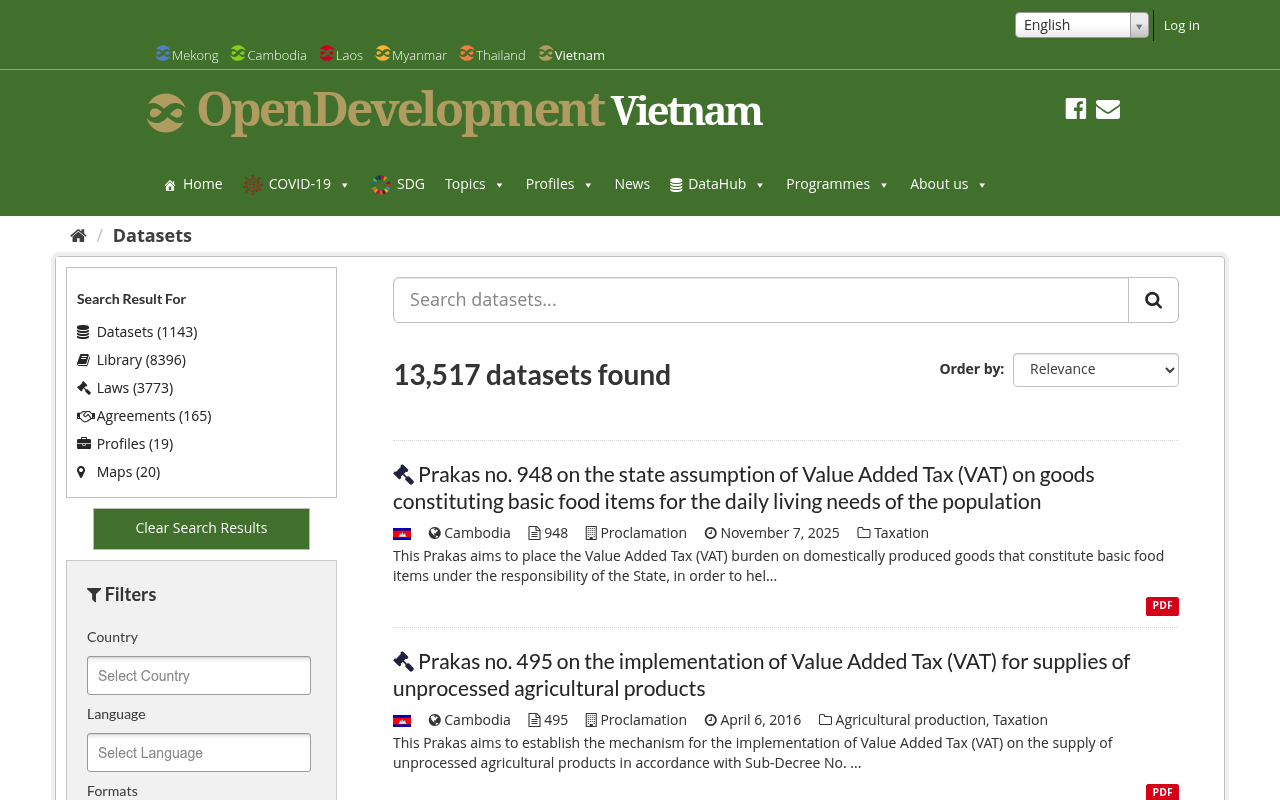Click the Cambodia flag under Prakas no. 495
The height and width of the screenshot is (800, 1280).
[402, 721]
